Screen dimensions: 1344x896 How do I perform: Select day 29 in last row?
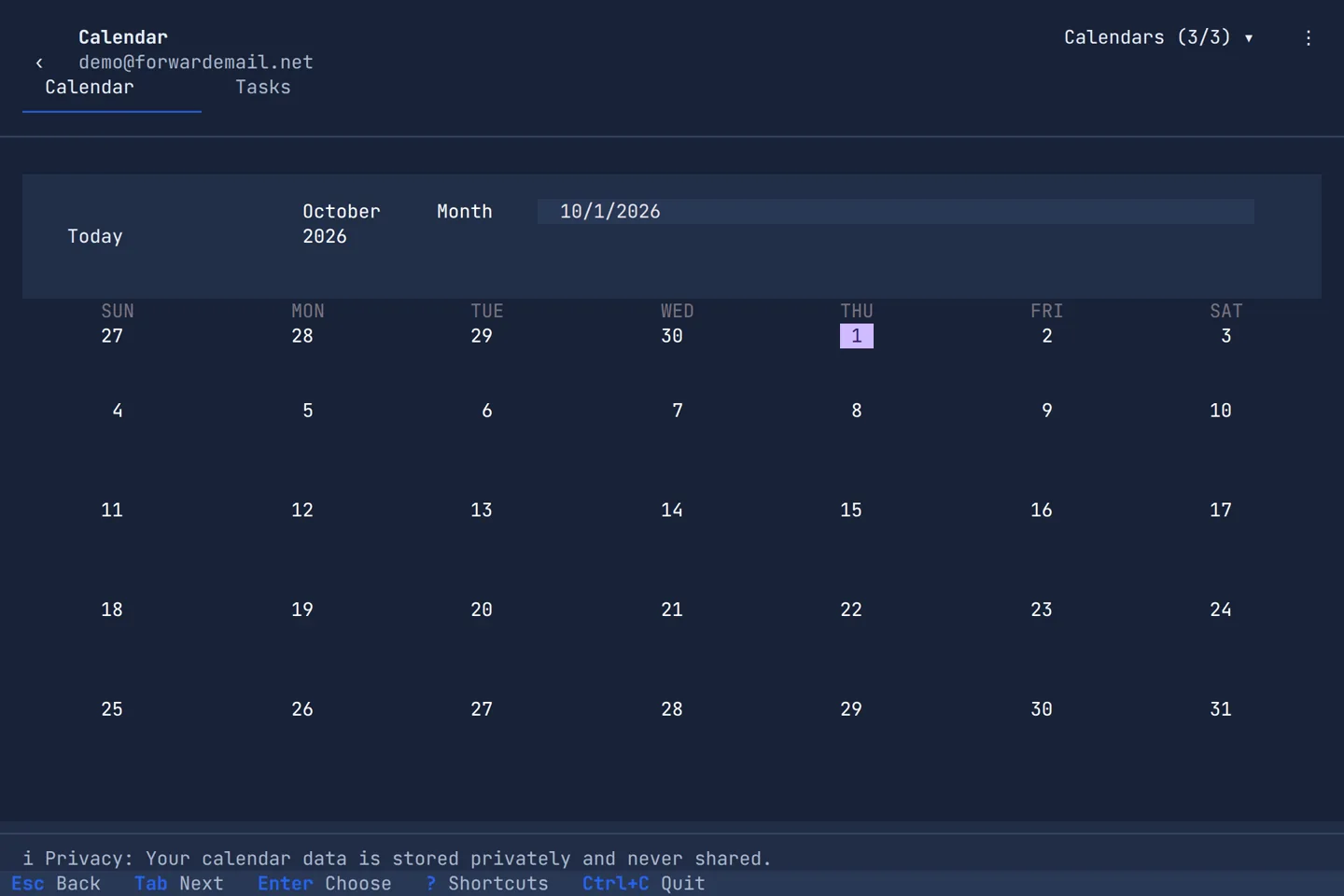pyautogui.click(x=851, y=709)
